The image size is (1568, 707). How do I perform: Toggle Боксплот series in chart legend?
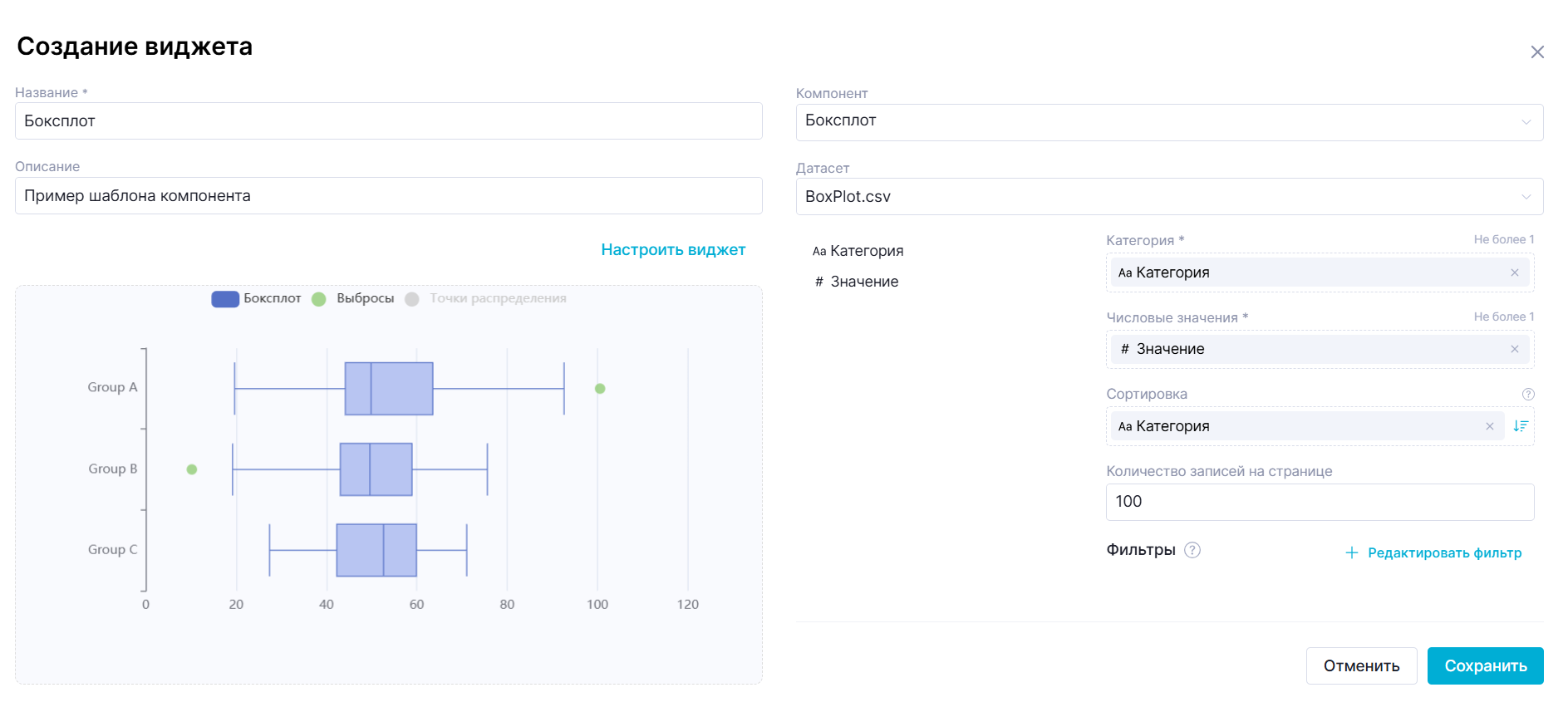pyautogui.click(x=256, y=299)
